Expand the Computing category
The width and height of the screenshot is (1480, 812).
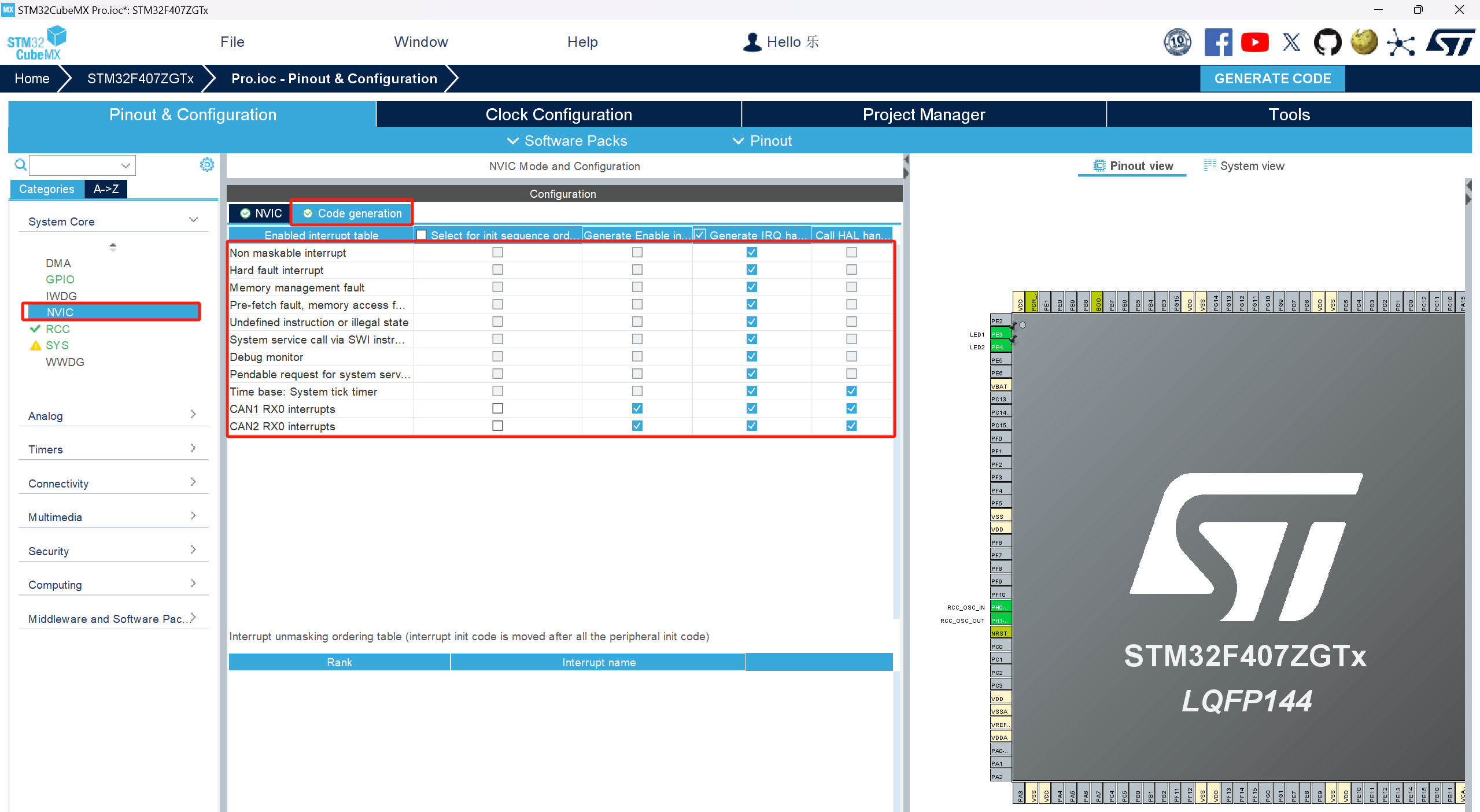[x=193, y=583]
